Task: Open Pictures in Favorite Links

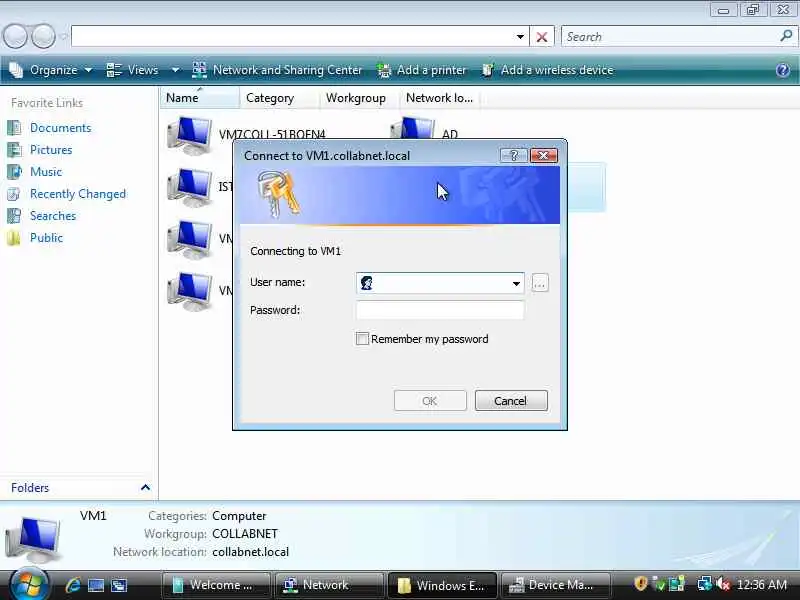Action: pos(51,149)
